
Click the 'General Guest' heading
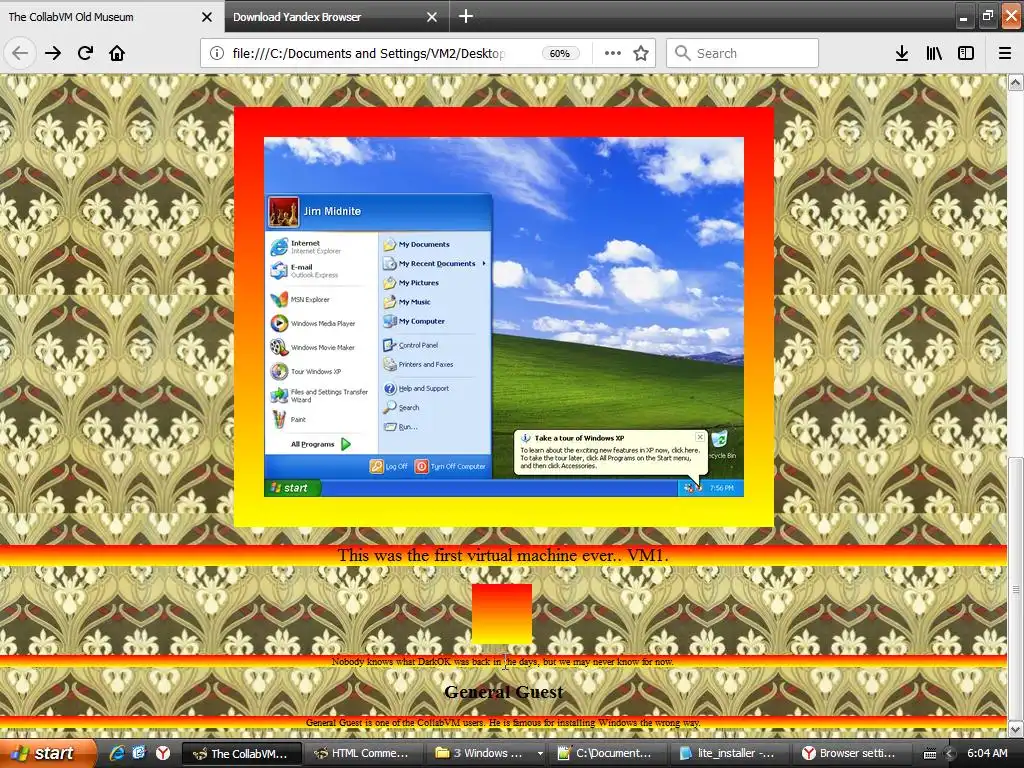coord(504,692)
